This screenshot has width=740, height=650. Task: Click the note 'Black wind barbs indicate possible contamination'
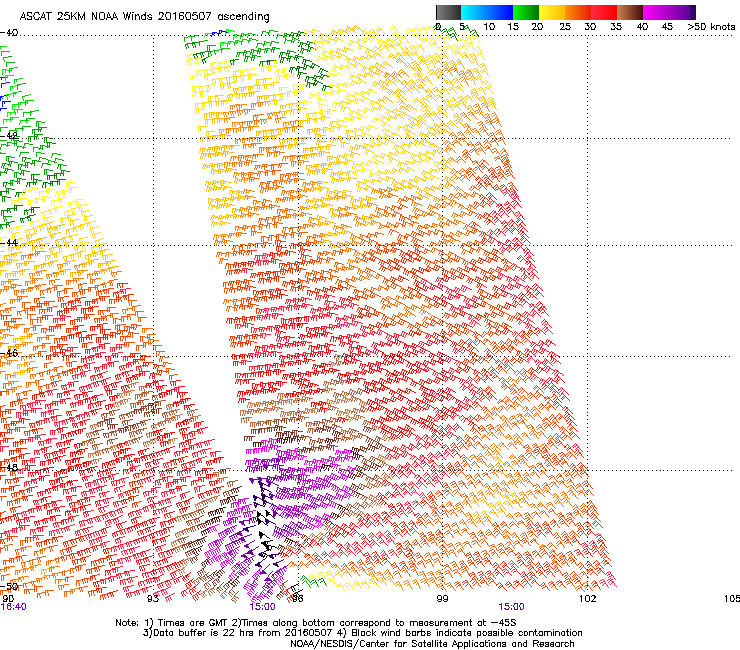tap(467, 633)
